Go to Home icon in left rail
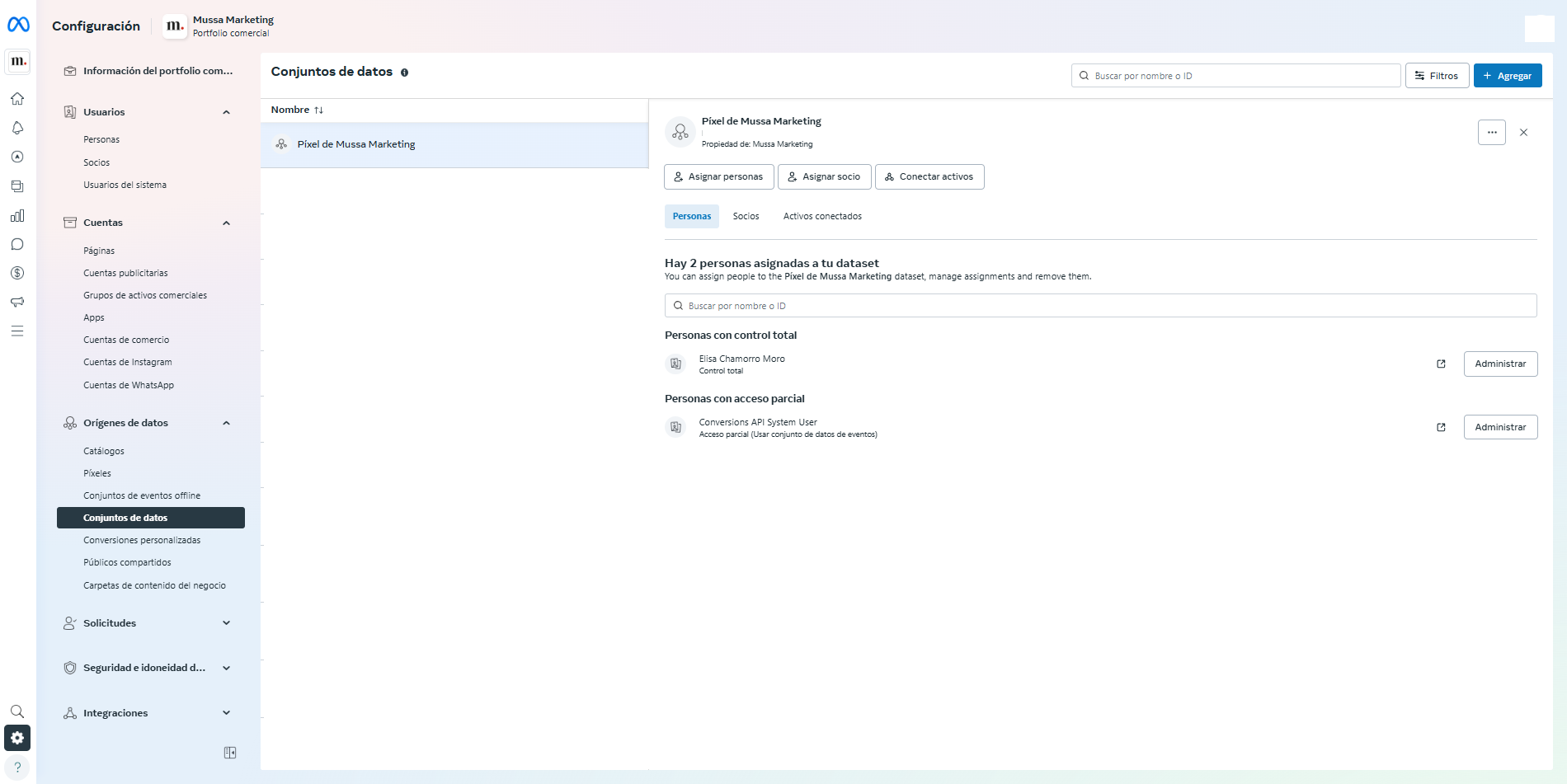This screenshot has width=1567, height=784. [x=17, y=99]
